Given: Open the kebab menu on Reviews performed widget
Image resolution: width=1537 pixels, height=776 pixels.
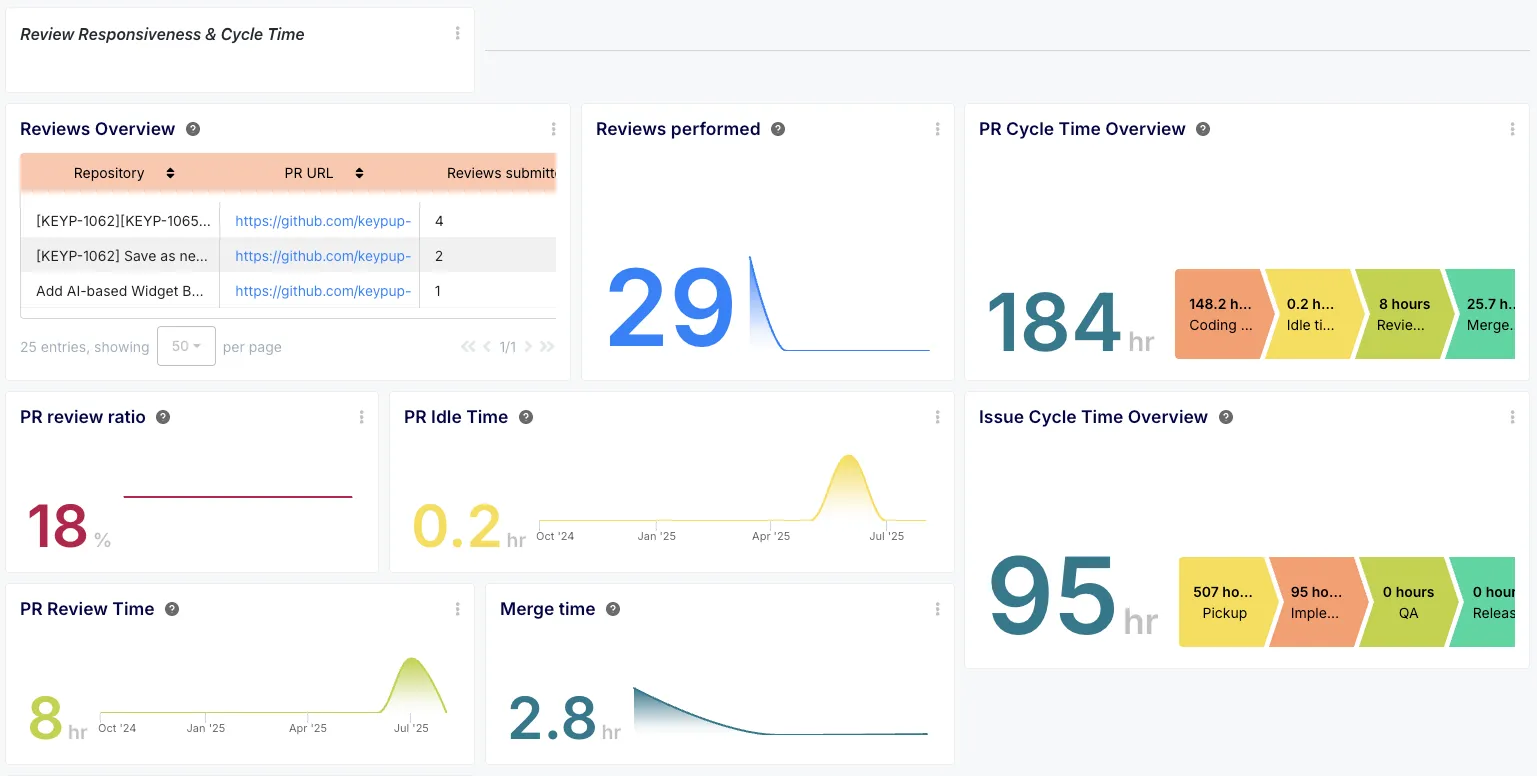Looking at the screenshot, I should [x=937, y=129].
